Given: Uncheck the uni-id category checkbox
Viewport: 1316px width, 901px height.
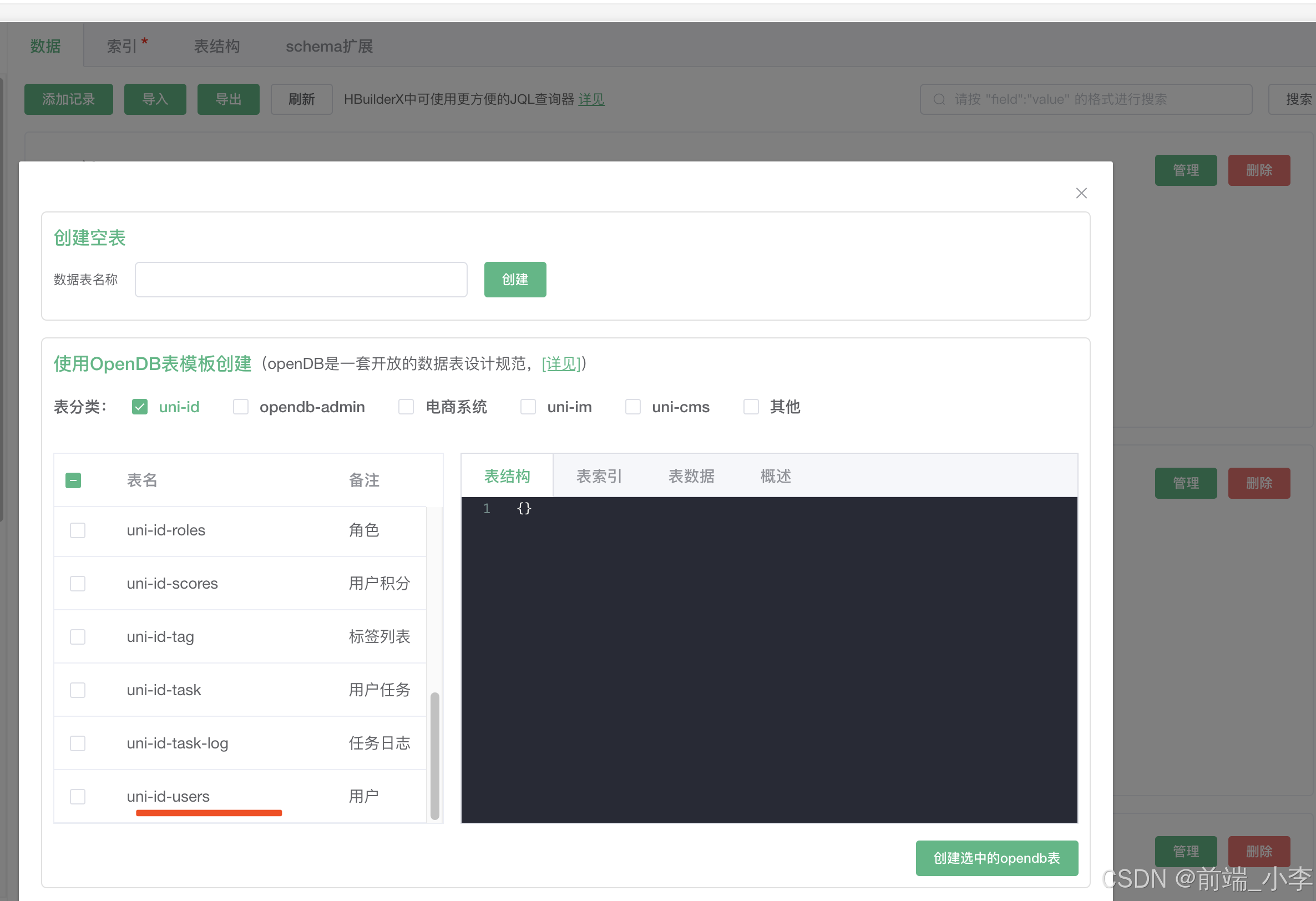Looking at the screenshot, I should (x=139, y=407).
